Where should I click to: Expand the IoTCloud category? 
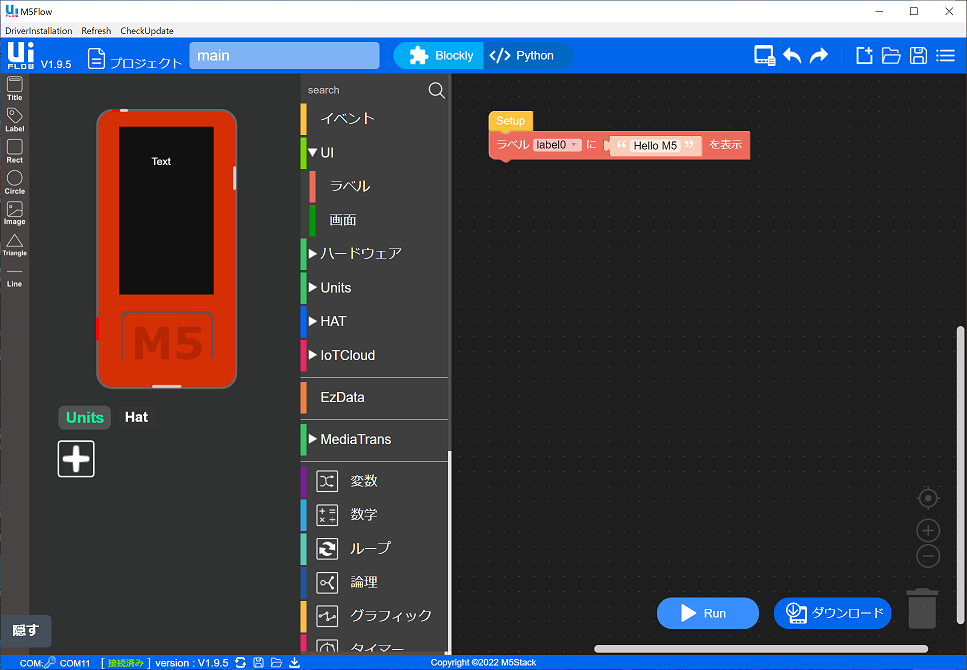[x=313, y=355]
